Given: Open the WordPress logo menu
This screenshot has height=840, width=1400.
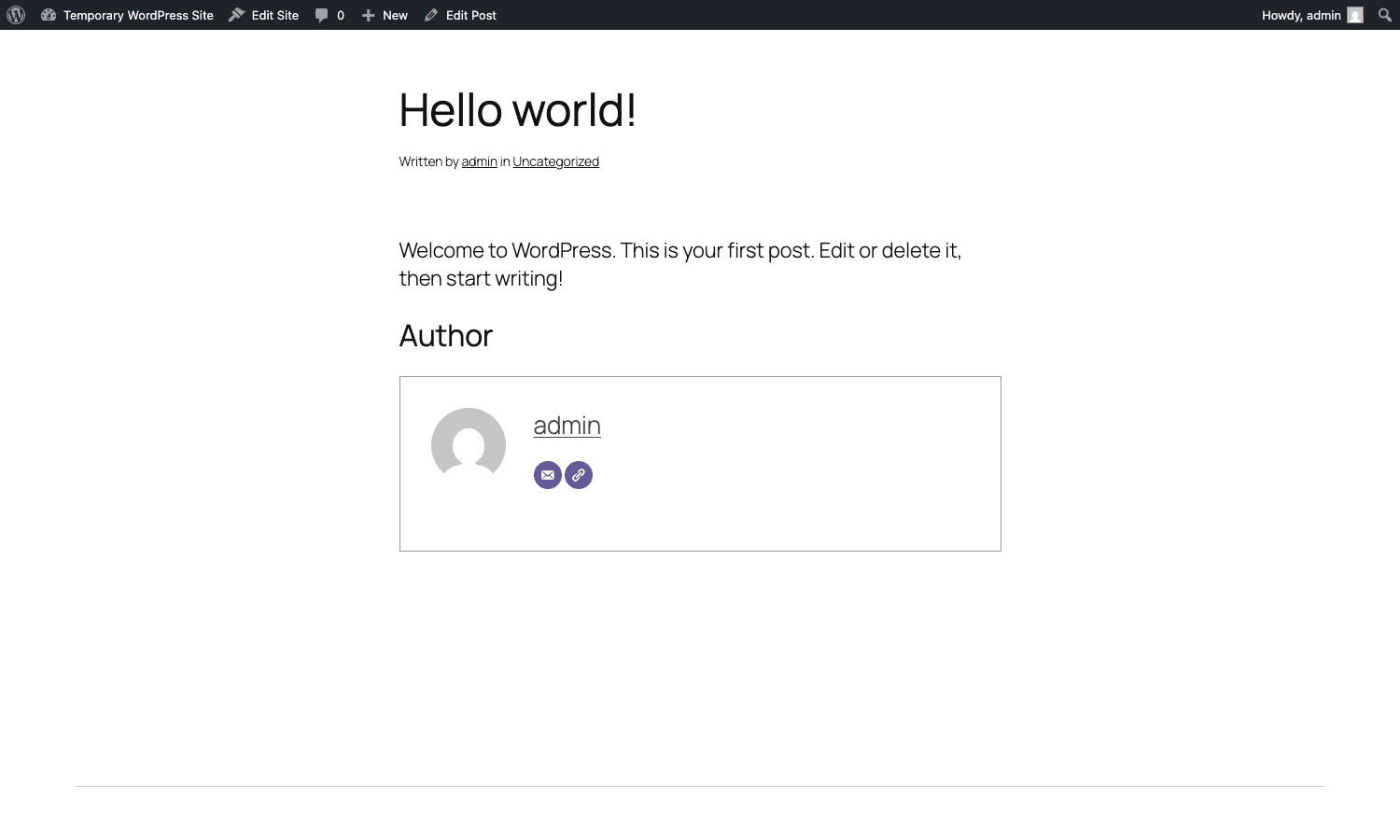Looking at the screenshot, I should [16, 15].
